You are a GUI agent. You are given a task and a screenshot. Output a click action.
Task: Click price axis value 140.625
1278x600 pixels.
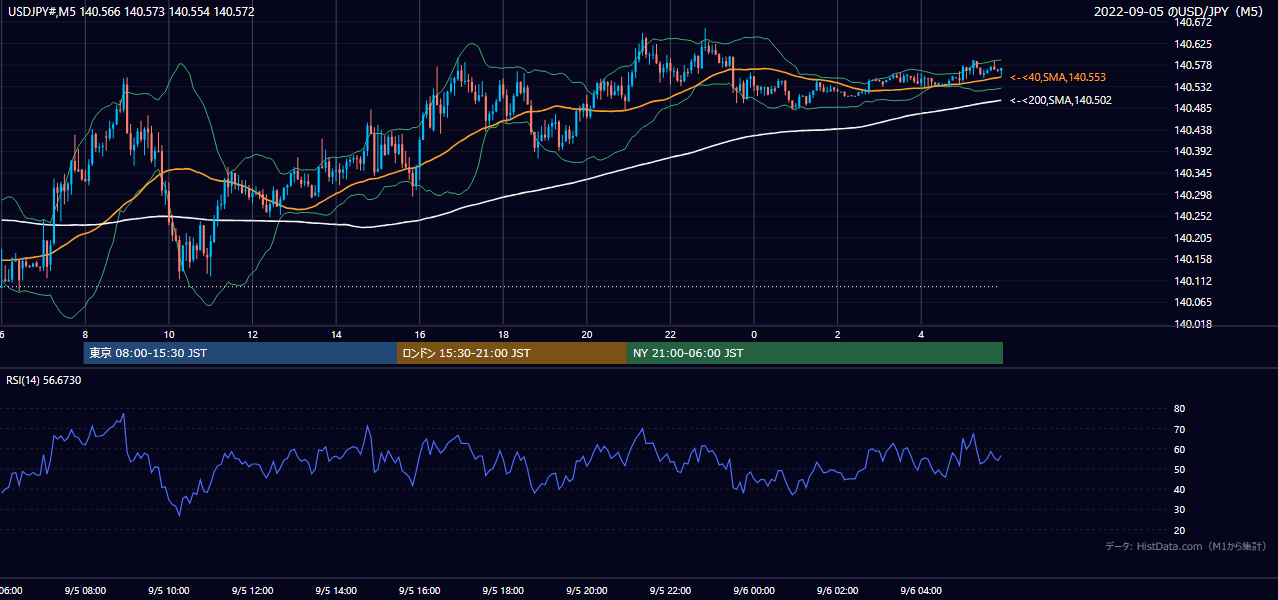(x=1193, y=44)
